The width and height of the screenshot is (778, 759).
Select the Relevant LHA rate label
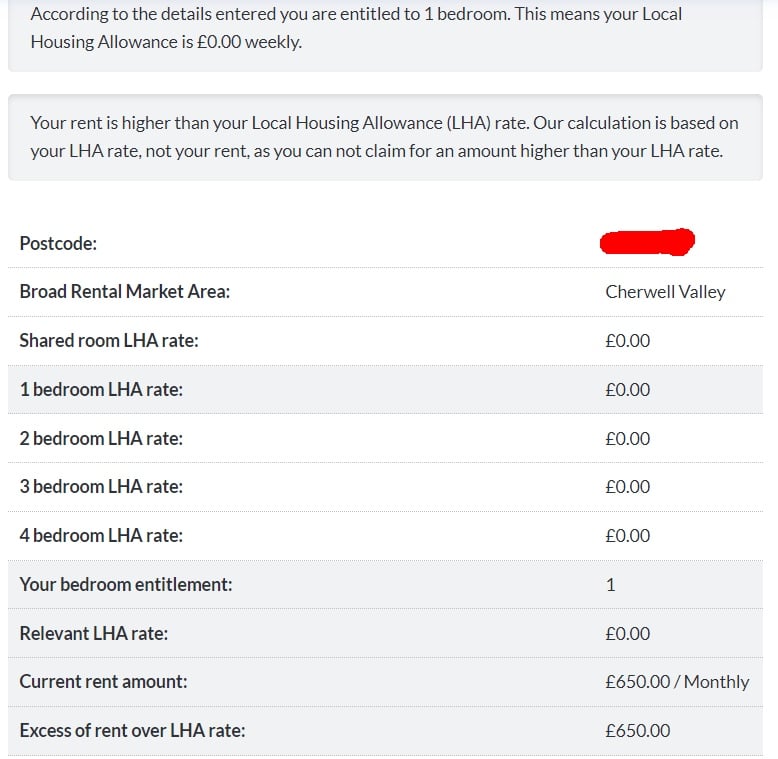pos(94,633)
